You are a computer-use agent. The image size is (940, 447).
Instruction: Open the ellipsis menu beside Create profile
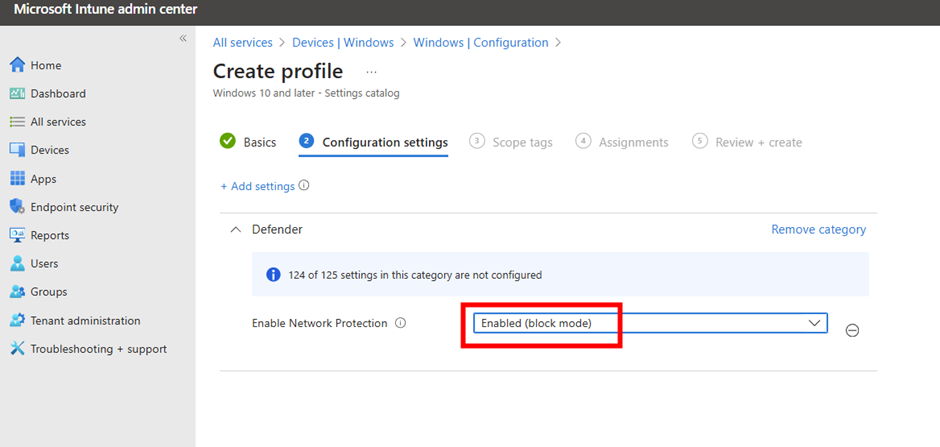click(x=371, y=72)
